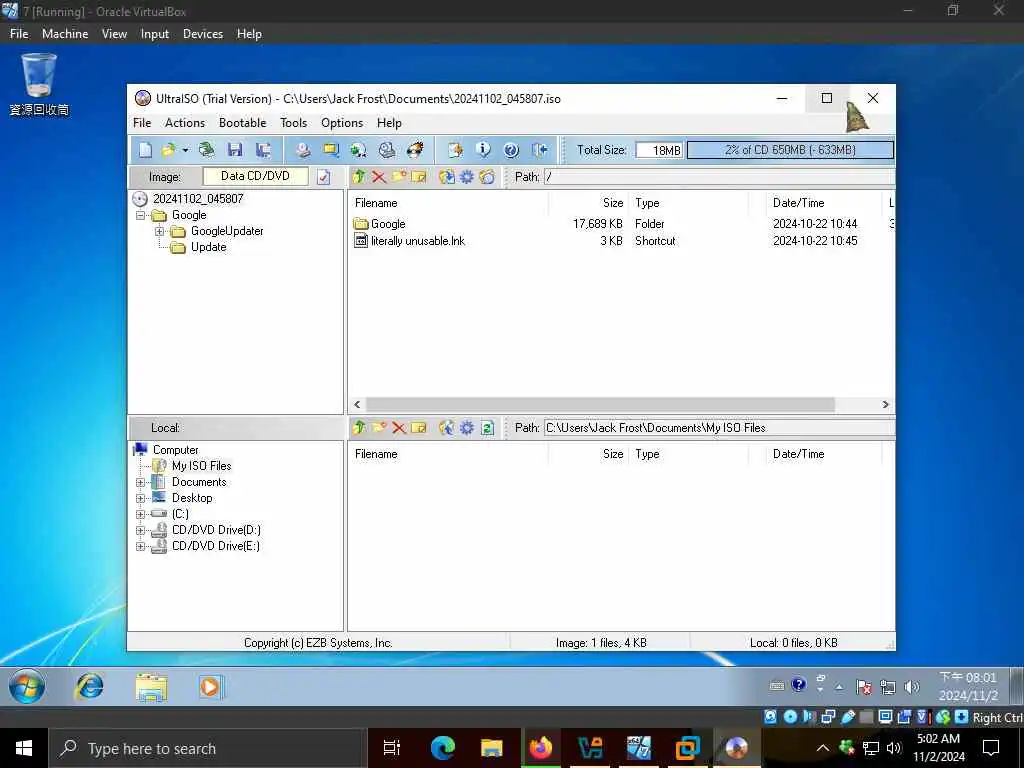Image resolution: width=1024 pixels, height=768 pixels.
Task: Select the 'literally unusable.lnk' file row
Action: [x=418, y=241]
